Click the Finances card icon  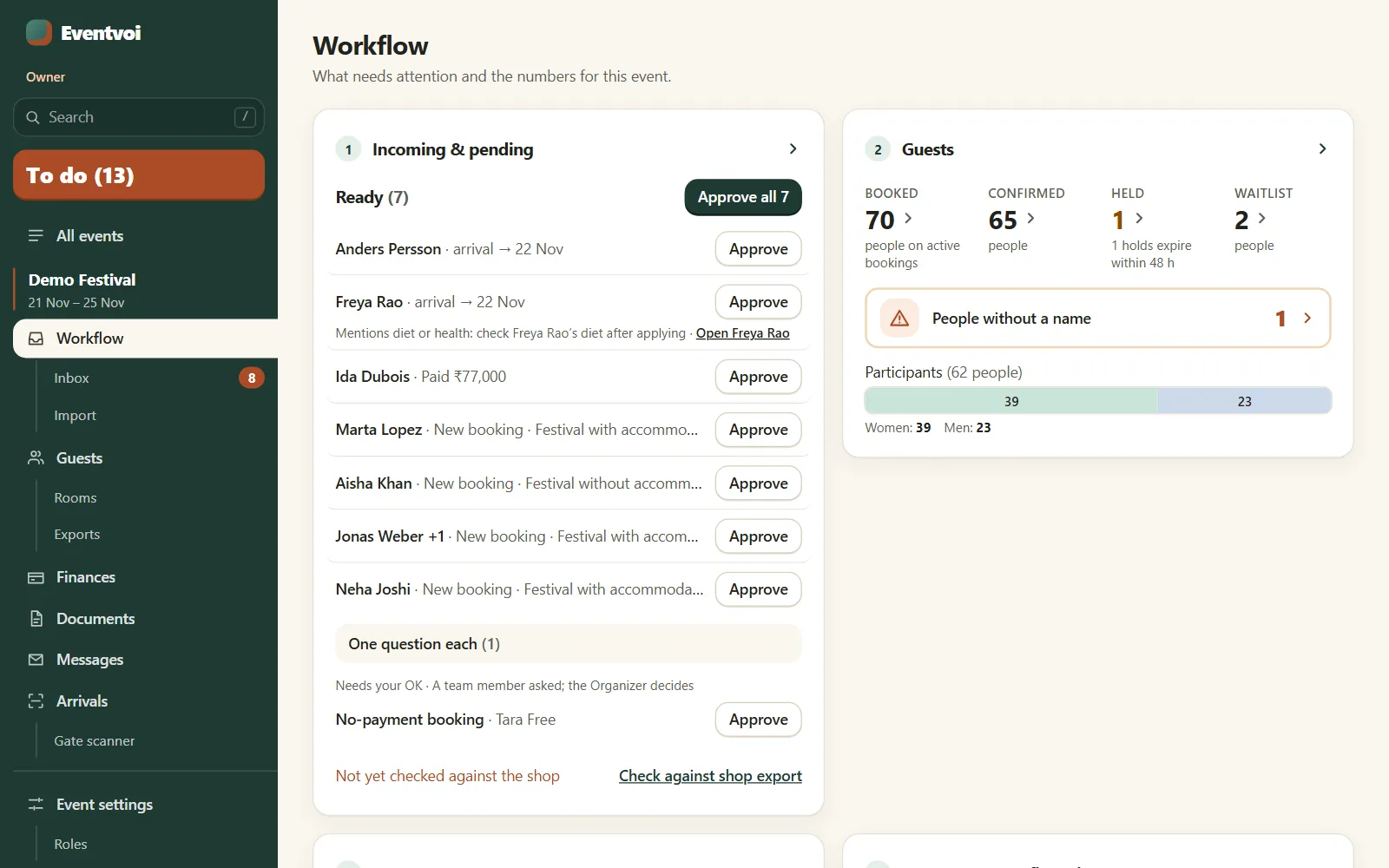pyautogui.click(x=36, y=577)
